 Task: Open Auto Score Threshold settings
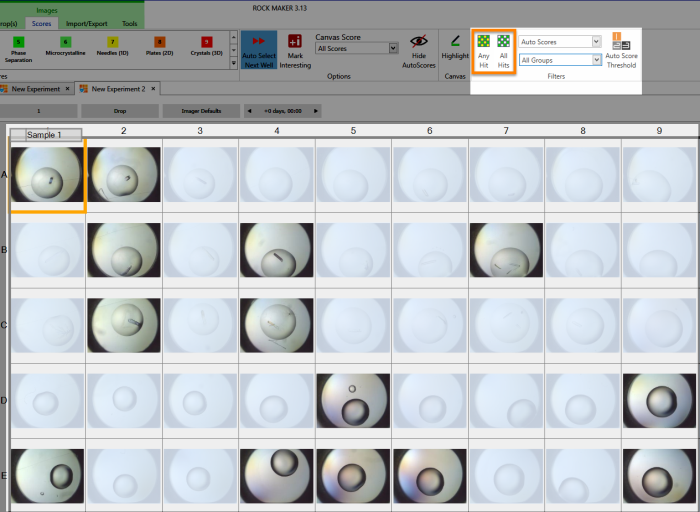pos(621,50)
